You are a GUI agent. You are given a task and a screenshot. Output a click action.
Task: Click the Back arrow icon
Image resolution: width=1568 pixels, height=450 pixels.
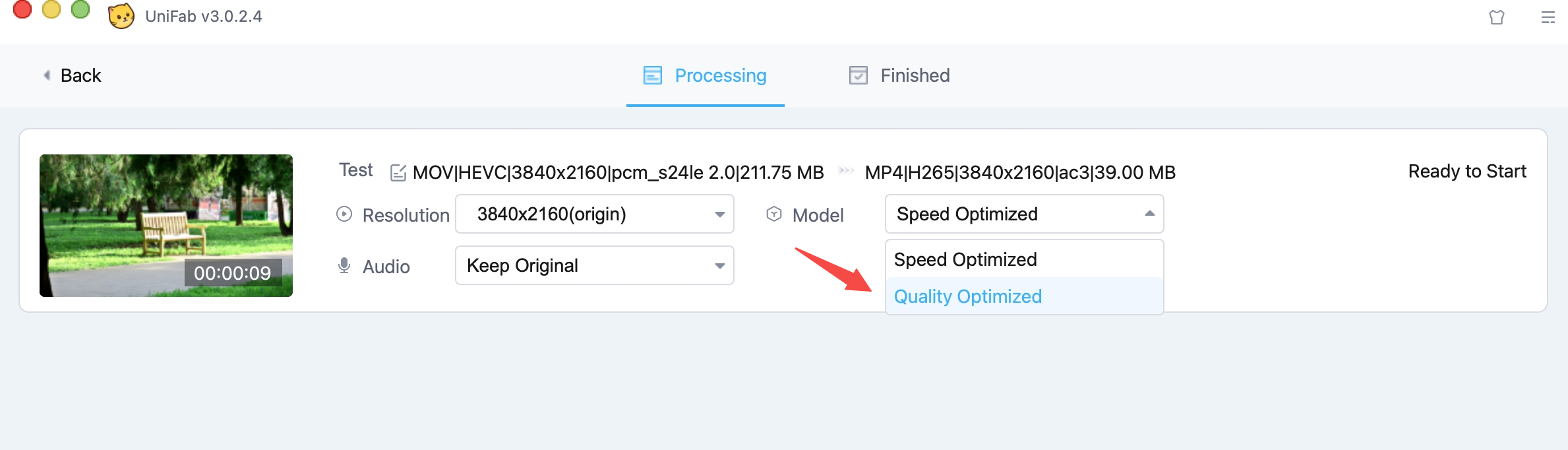pyautogui.click(x=47, y=75)
